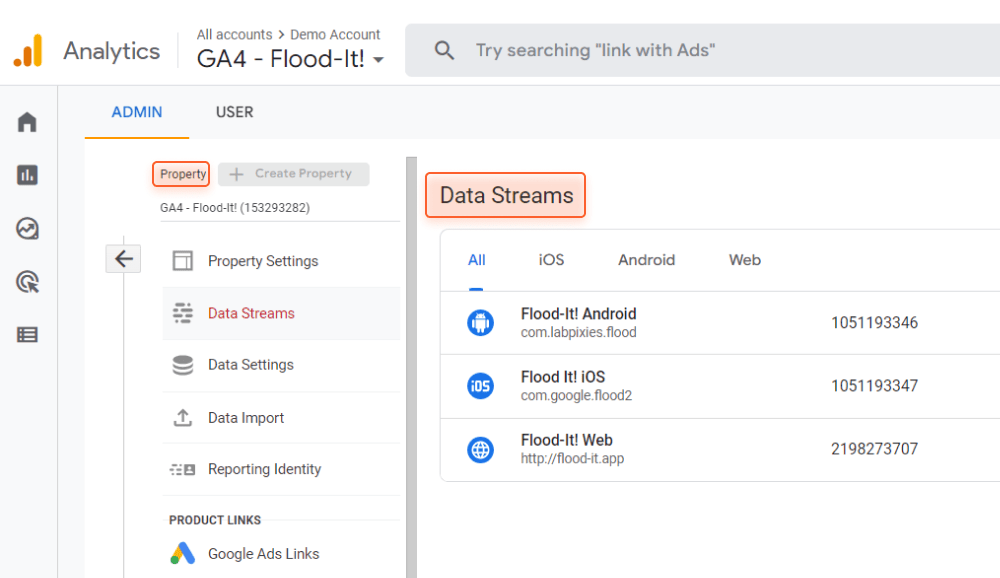Open the Reports bar chart icon

coord(27,175)
